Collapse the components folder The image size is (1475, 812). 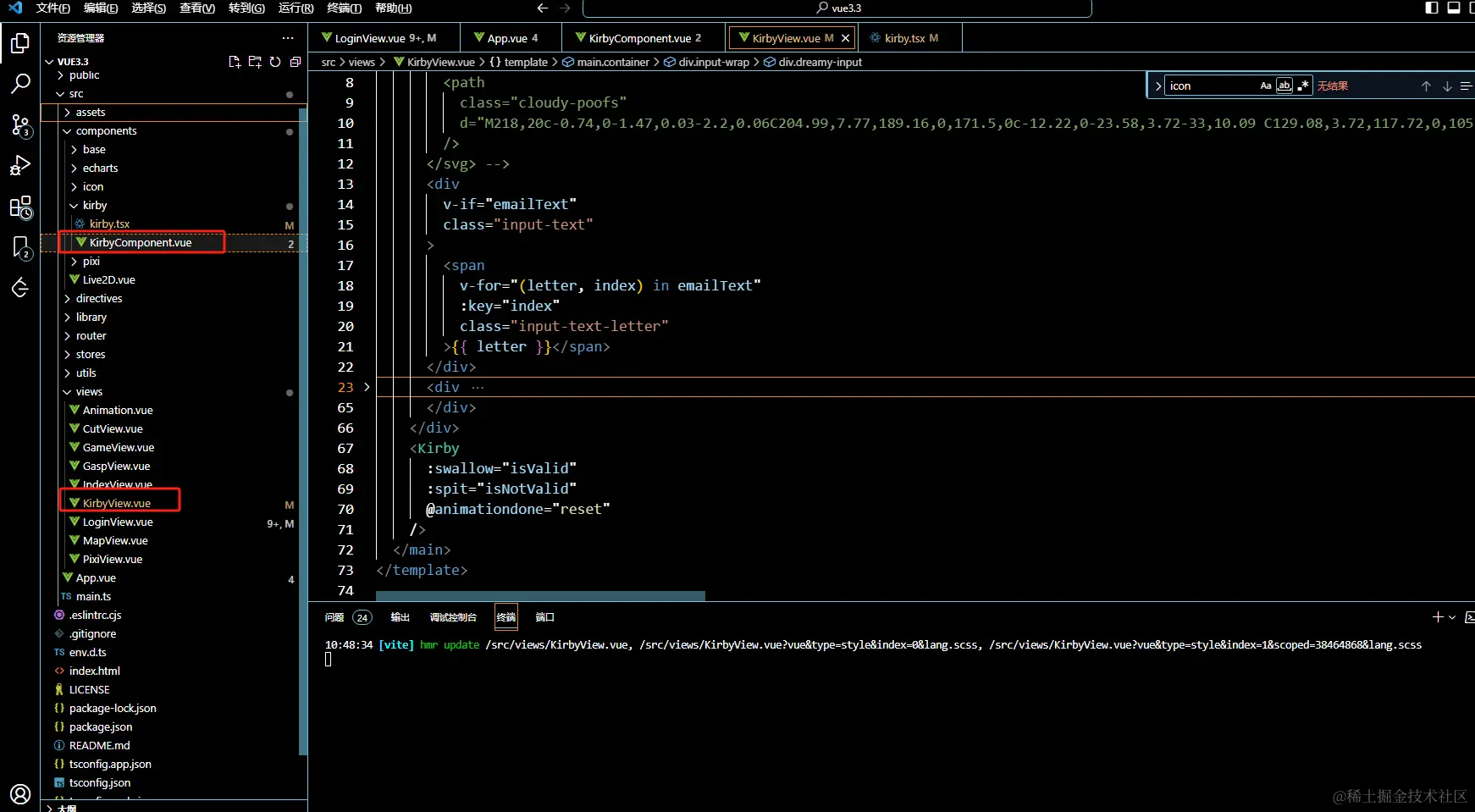pyautogui.click(x=67, y=131)
